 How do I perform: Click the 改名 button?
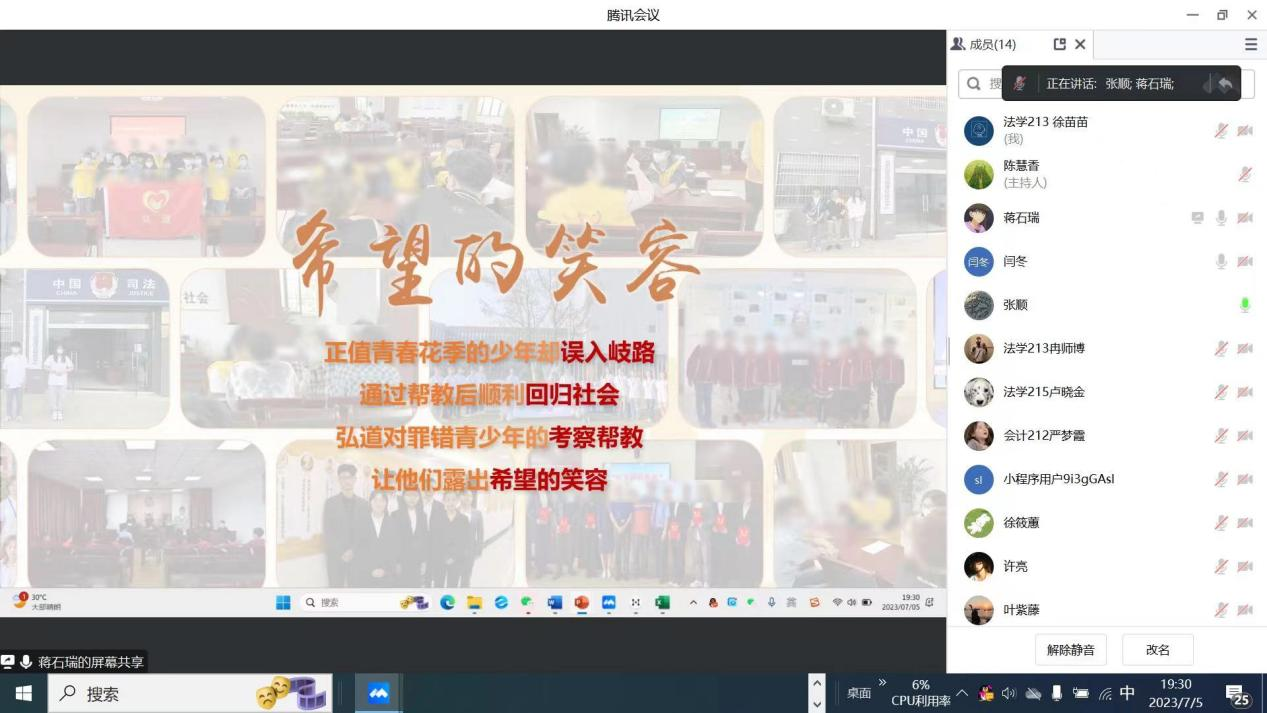coord(1157,650)
